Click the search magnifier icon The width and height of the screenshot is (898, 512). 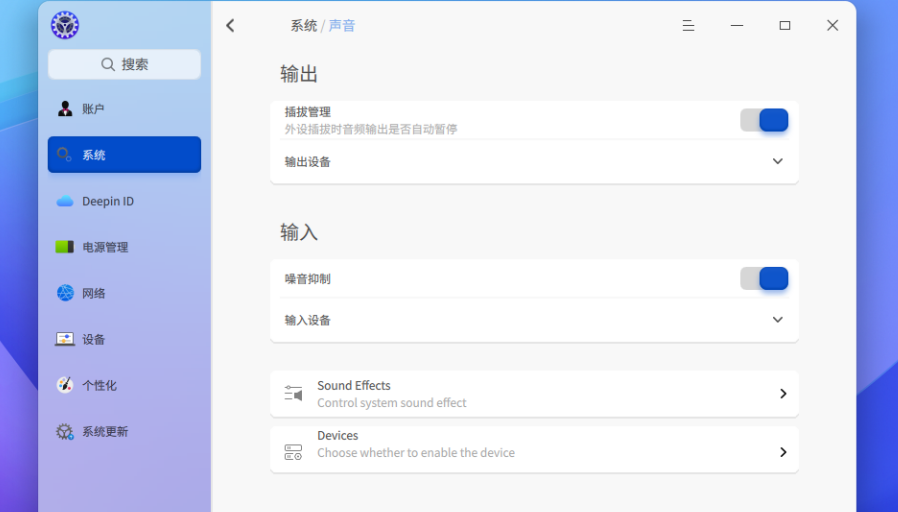[x=108, y=64]
